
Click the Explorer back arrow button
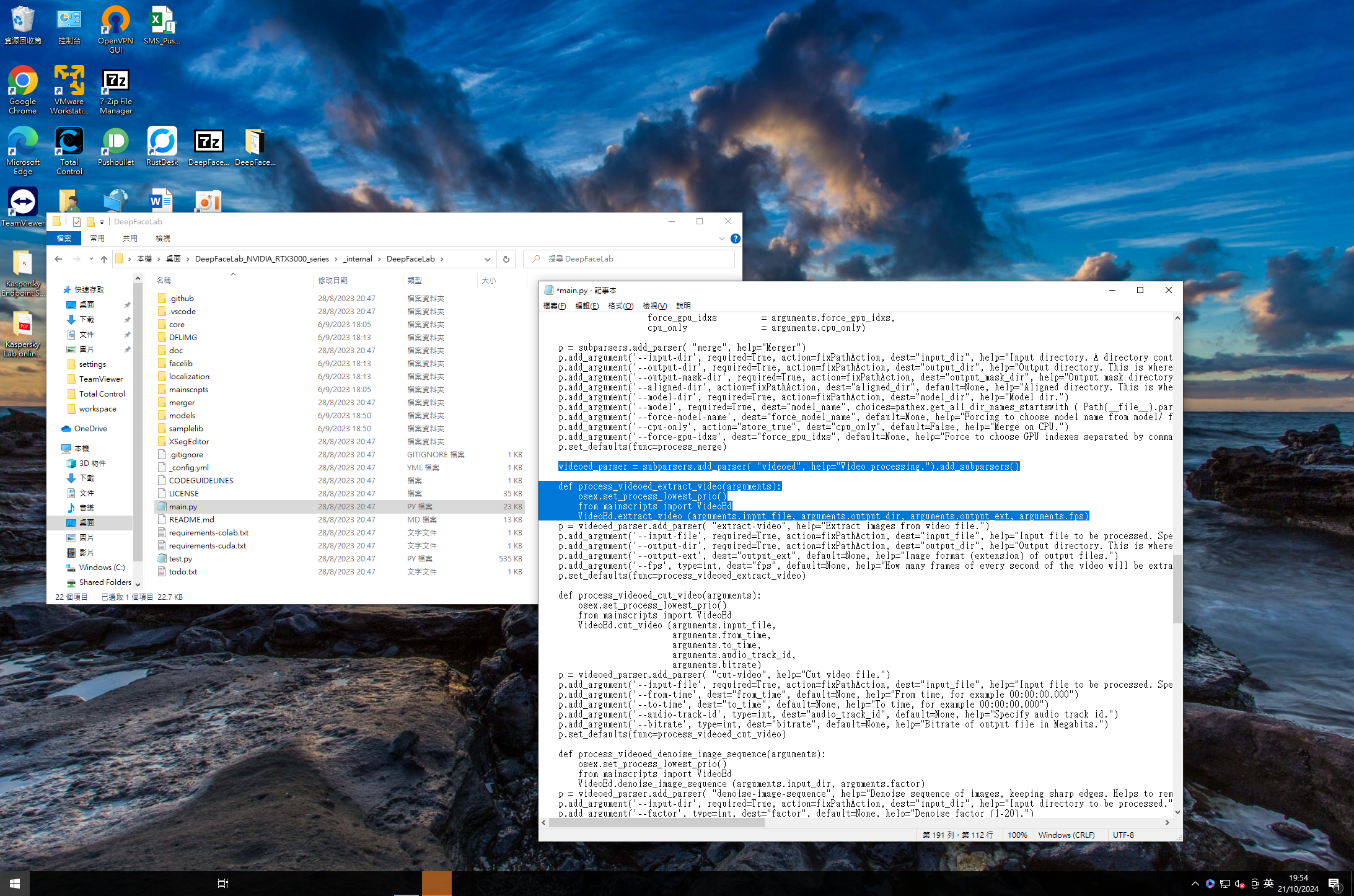click(x=58, y=259)
